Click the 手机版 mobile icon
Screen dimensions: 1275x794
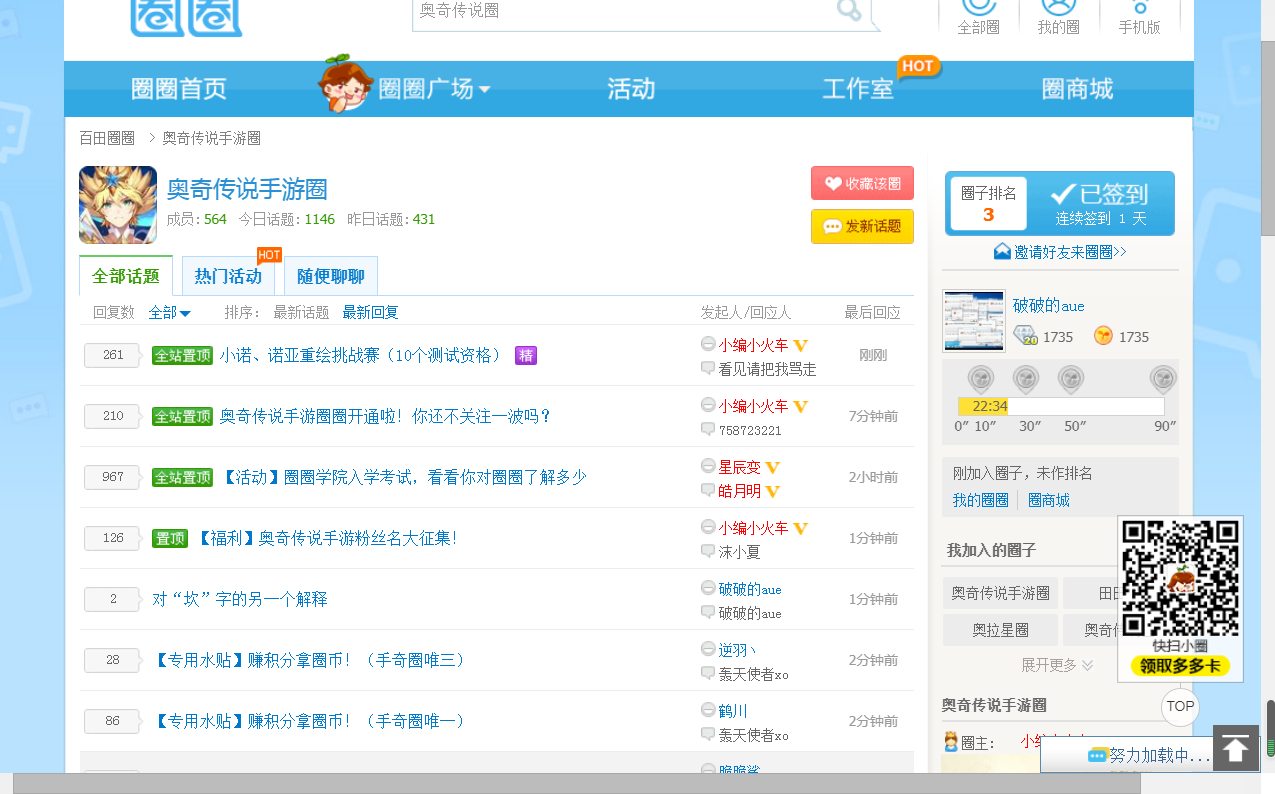(x=1139, y=9)
